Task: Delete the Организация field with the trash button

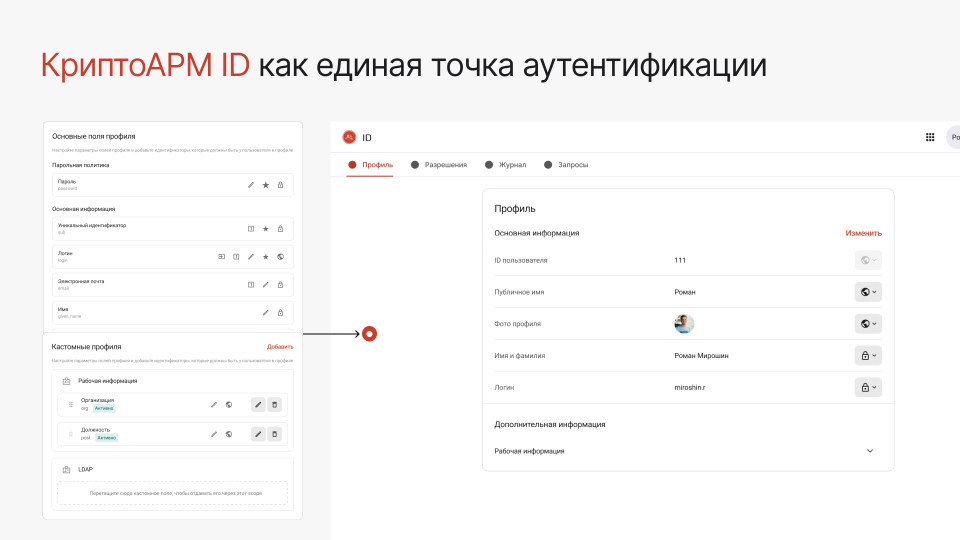Action: (x=274, y=405)
